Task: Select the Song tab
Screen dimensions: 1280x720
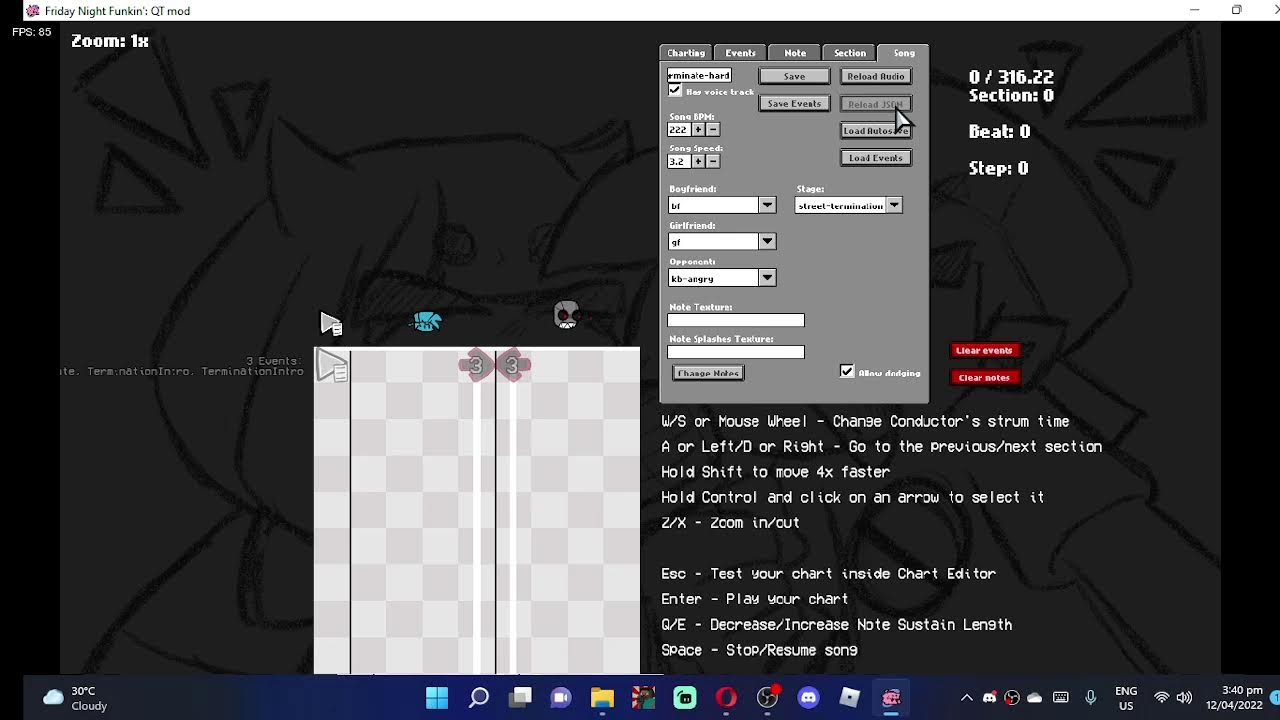Action: (904, 52)
